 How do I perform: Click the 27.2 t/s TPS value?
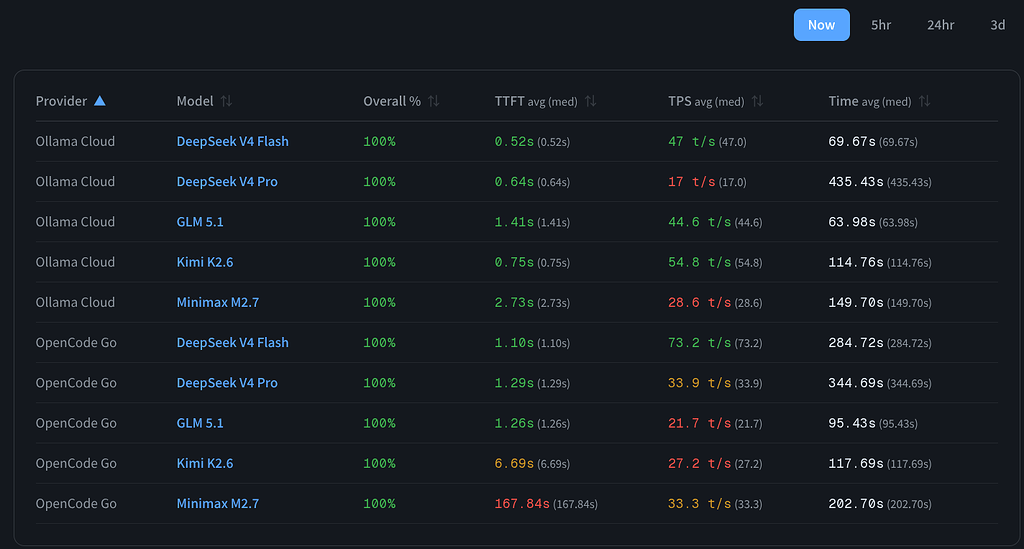click(699, 463)
